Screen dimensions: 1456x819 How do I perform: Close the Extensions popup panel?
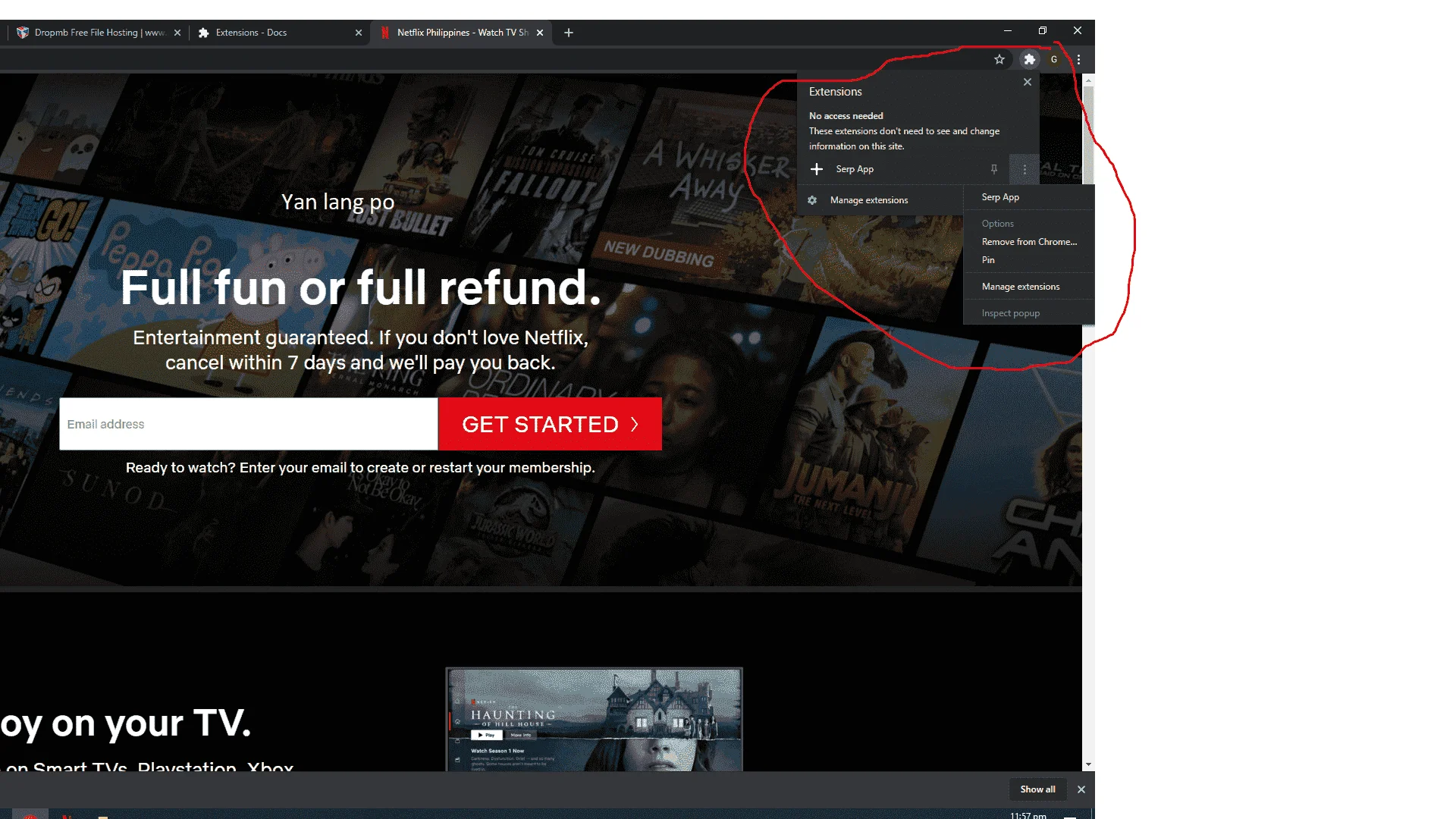[x=1028, y=82]
